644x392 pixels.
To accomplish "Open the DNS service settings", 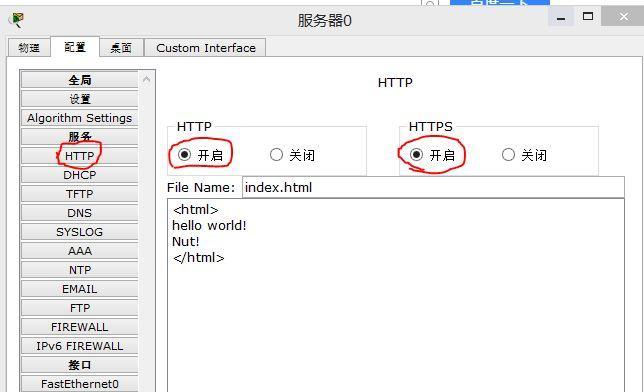I will [x=80, y=213].
